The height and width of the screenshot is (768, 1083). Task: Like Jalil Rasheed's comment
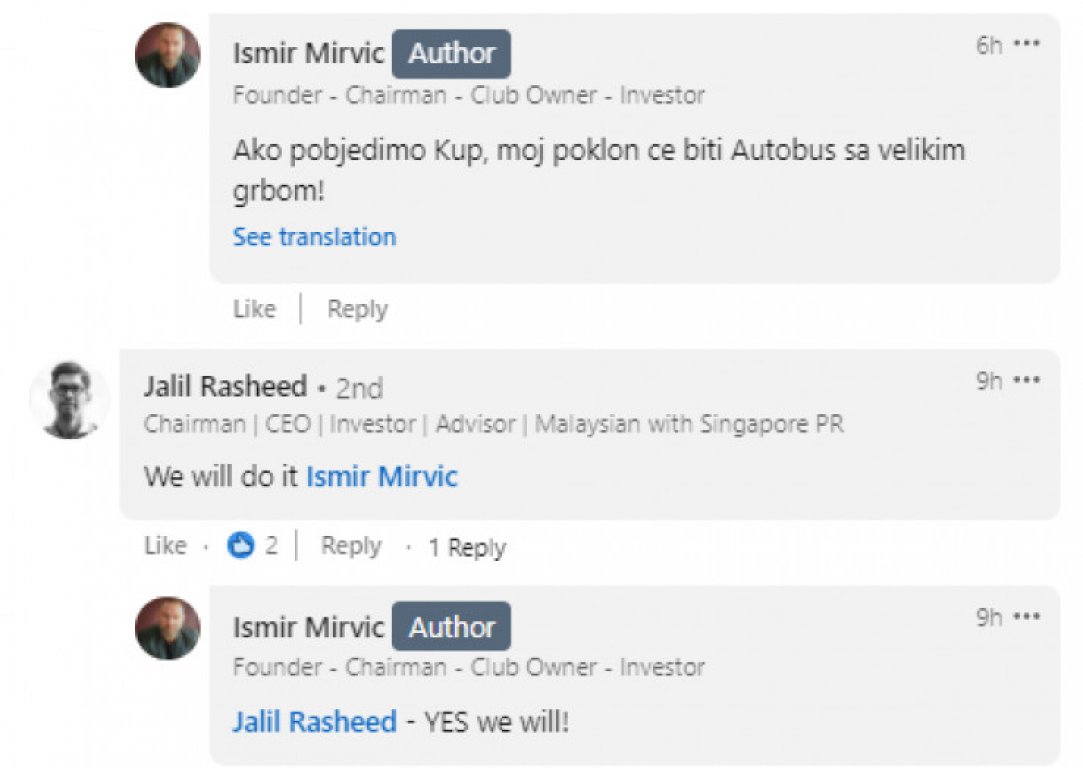[165, 546]
